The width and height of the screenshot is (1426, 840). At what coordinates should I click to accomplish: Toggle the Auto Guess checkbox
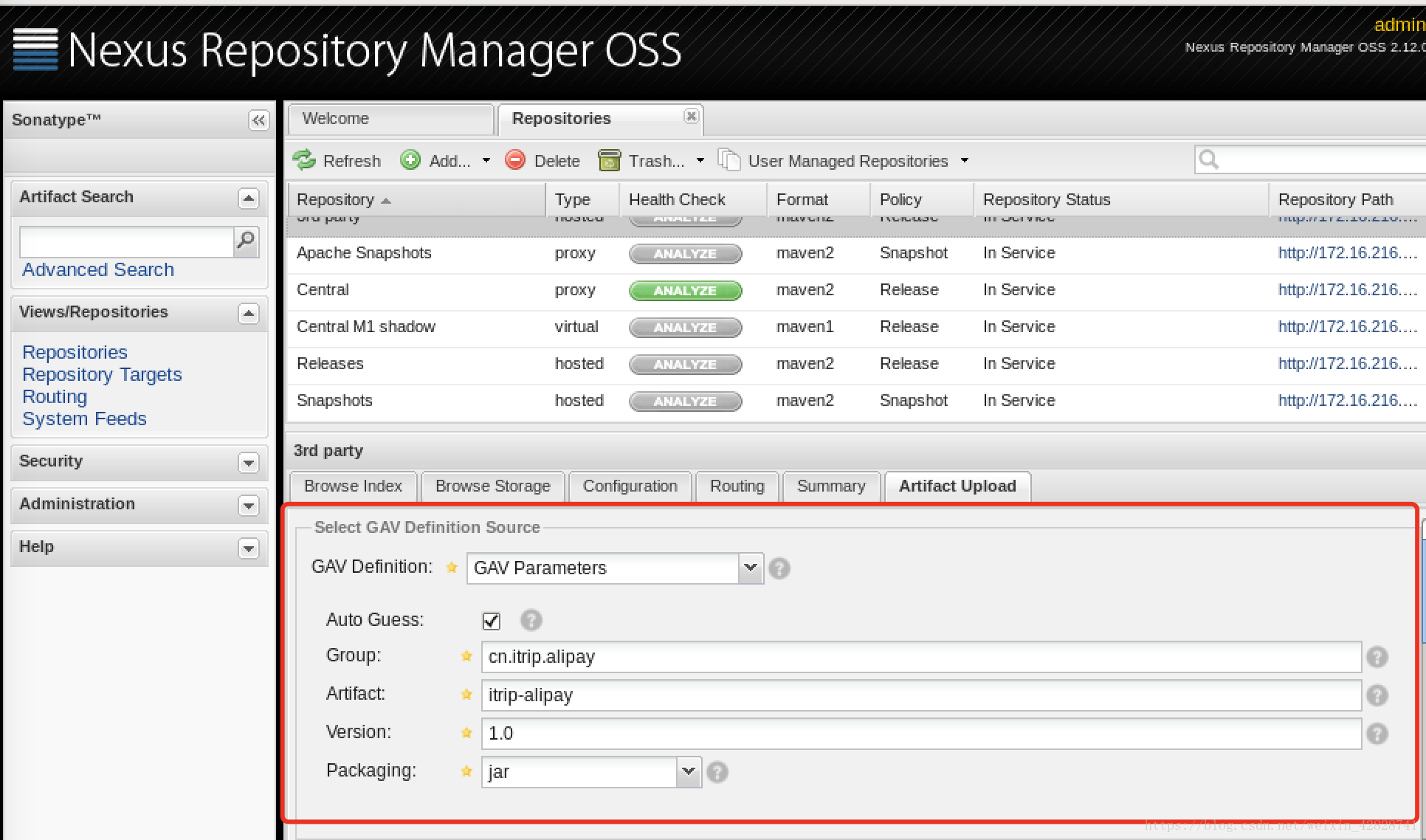[x=491, y=621]
